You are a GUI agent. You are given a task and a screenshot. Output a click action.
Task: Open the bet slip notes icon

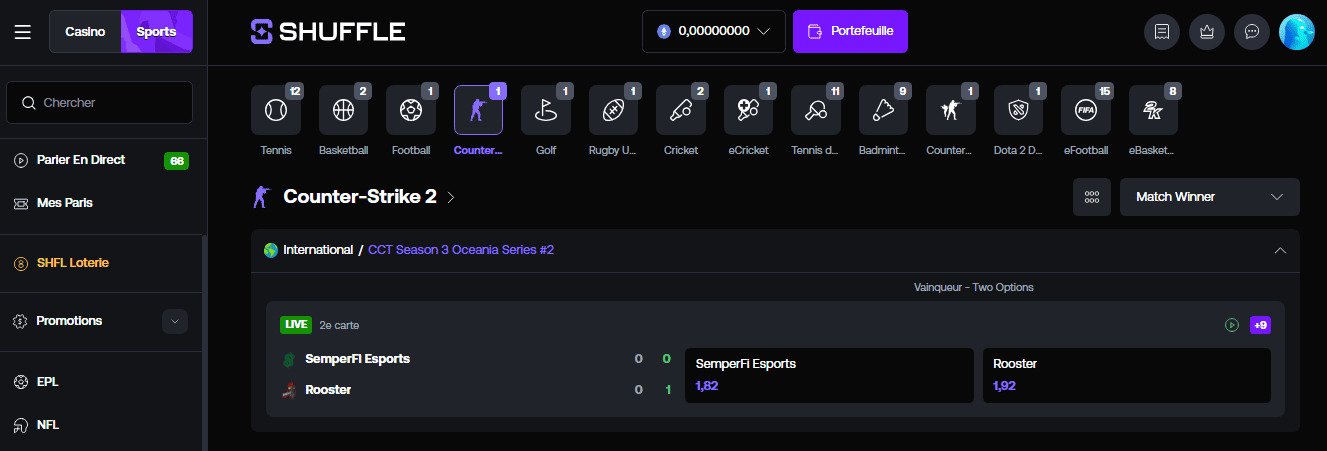click(1161, 32)
